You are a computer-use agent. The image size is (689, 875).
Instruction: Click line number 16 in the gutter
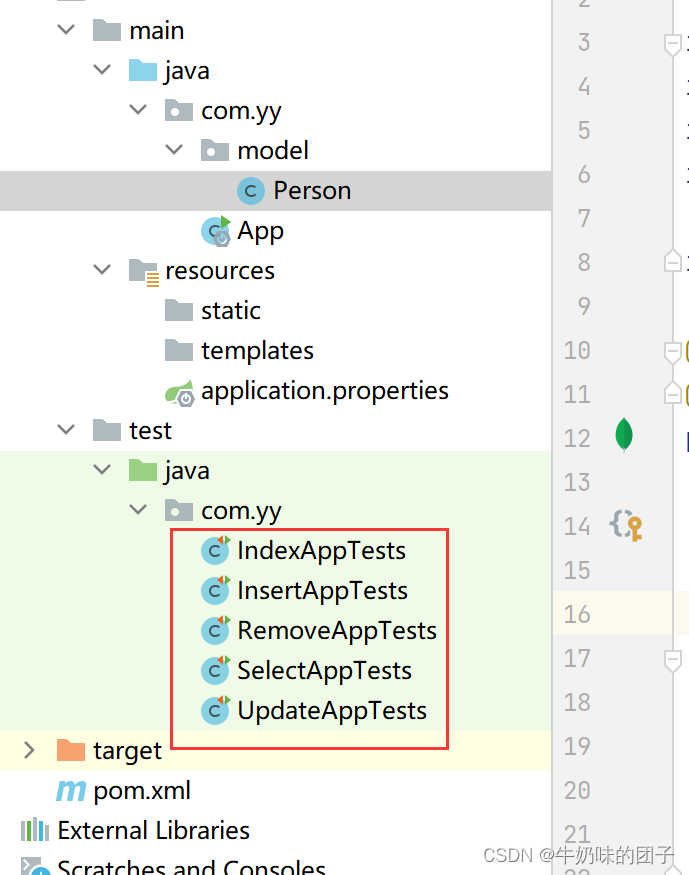[577, 614]
